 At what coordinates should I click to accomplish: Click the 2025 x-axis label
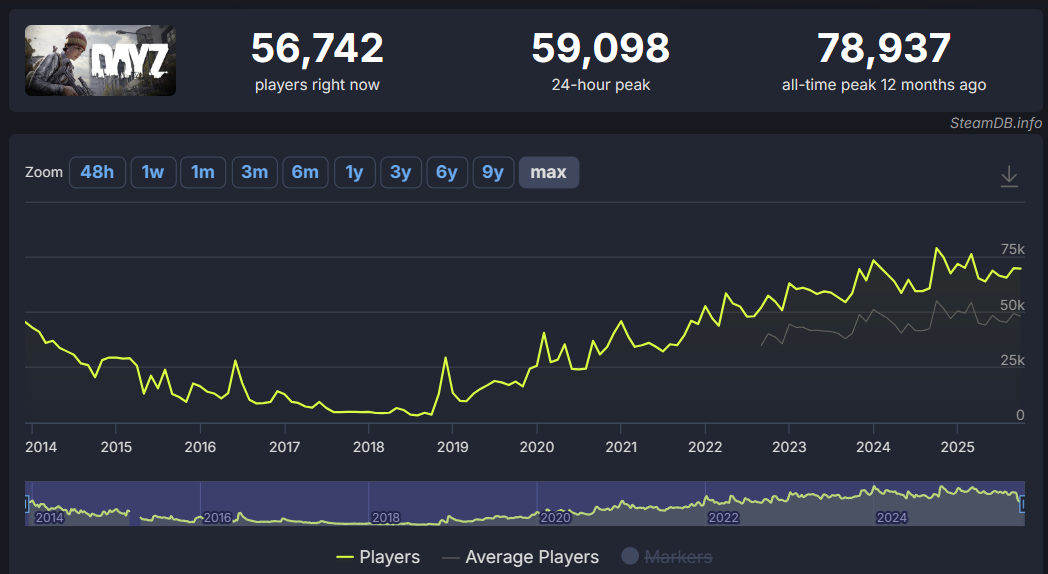coord(957,447)
